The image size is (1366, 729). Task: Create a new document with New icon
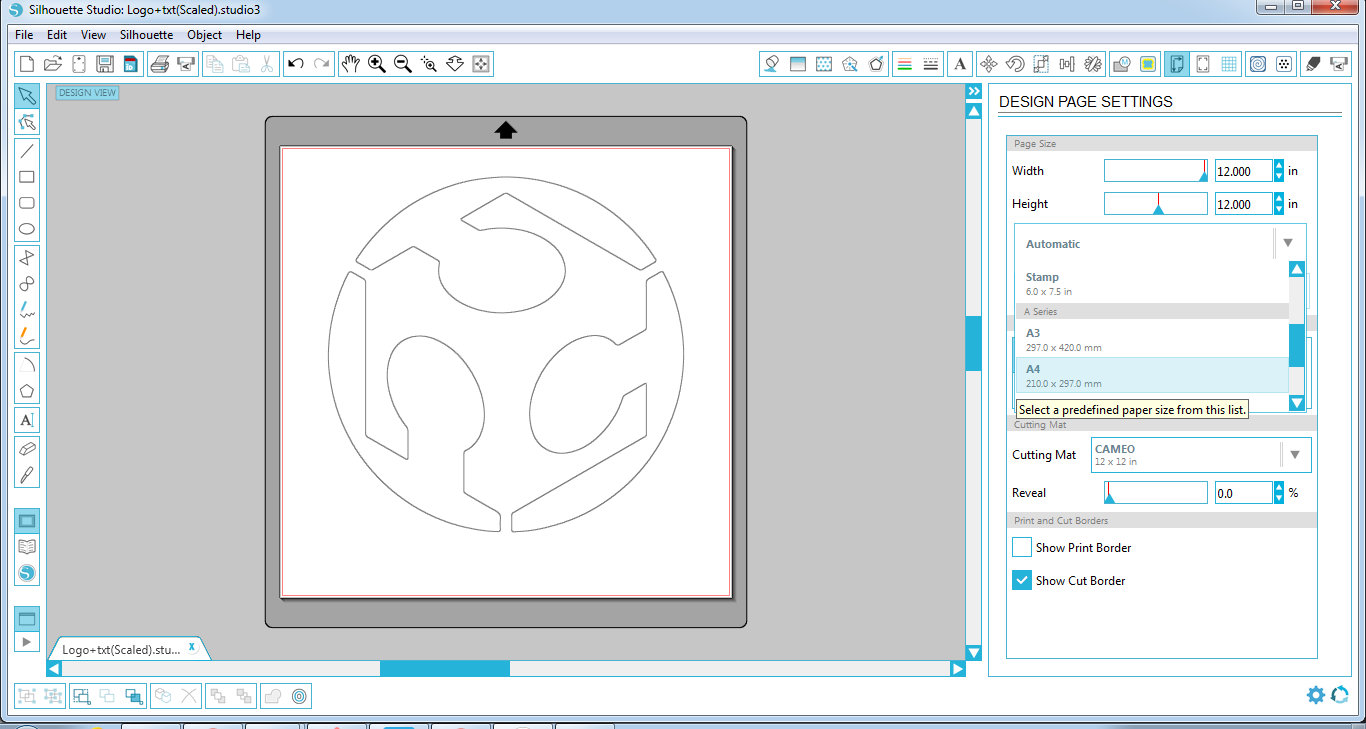[x=27, y=64]
